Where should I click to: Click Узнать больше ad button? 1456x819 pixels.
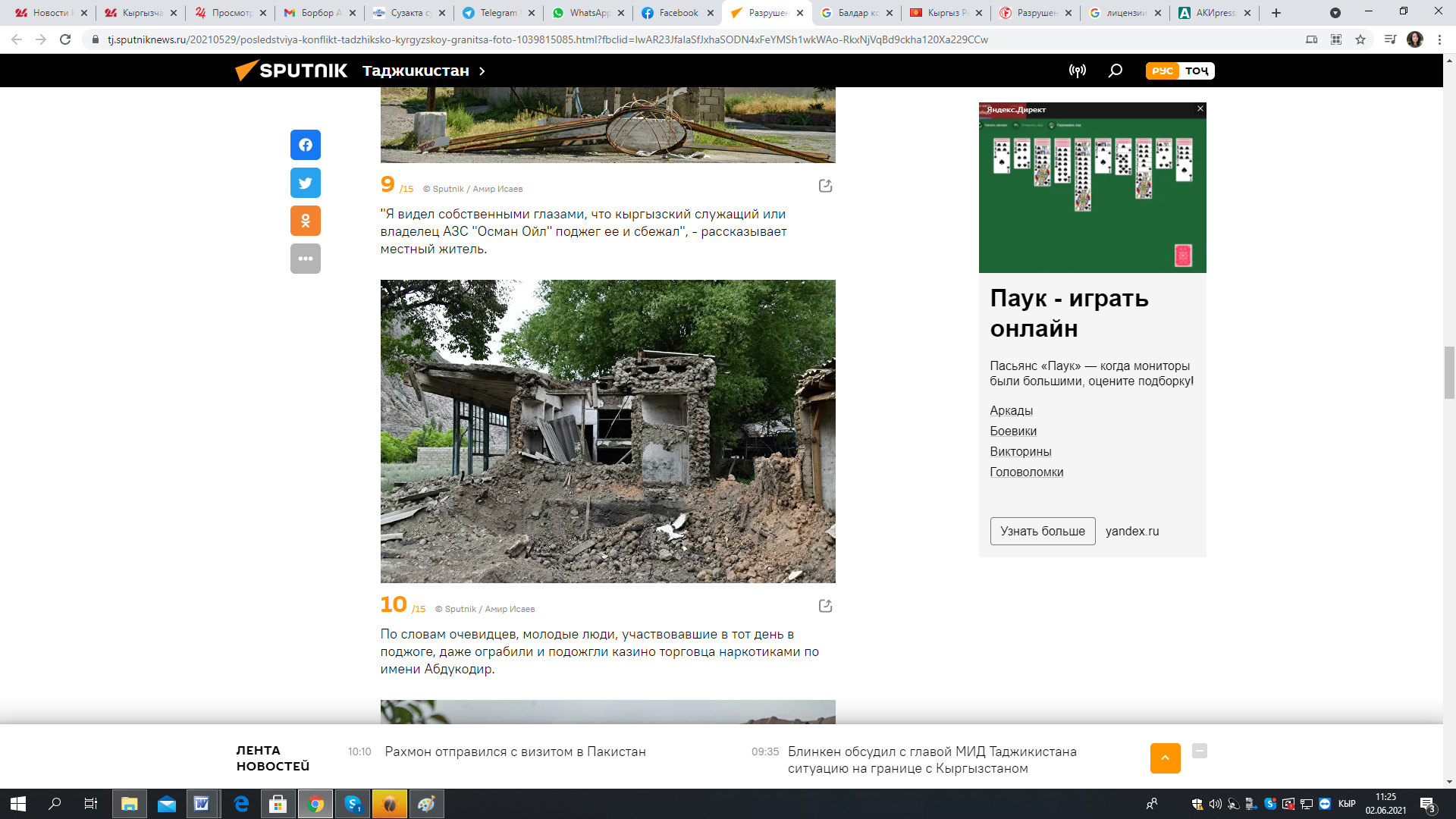click(x=1042, y=531)
